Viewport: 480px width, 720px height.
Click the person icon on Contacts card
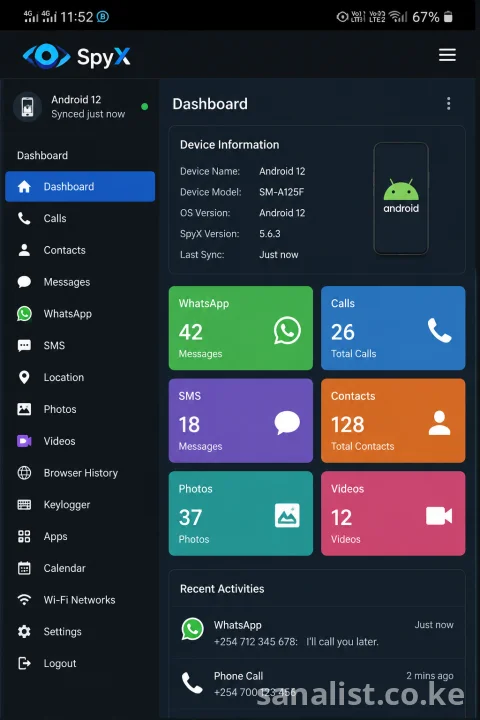click(440, 423)
